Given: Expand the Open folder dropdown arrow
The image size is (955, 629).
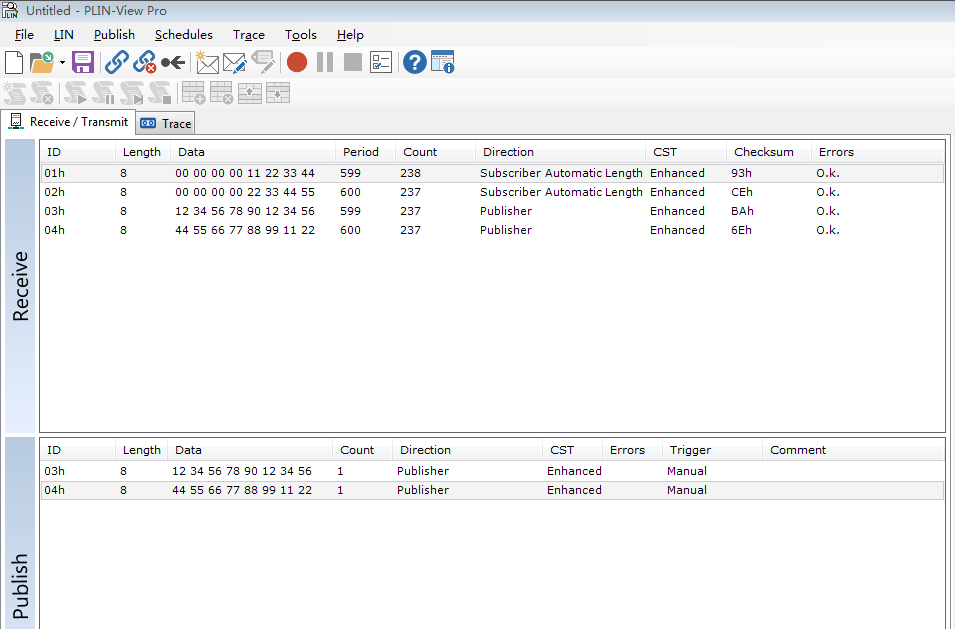Looking at the screenshot, I should pos(62,63).
